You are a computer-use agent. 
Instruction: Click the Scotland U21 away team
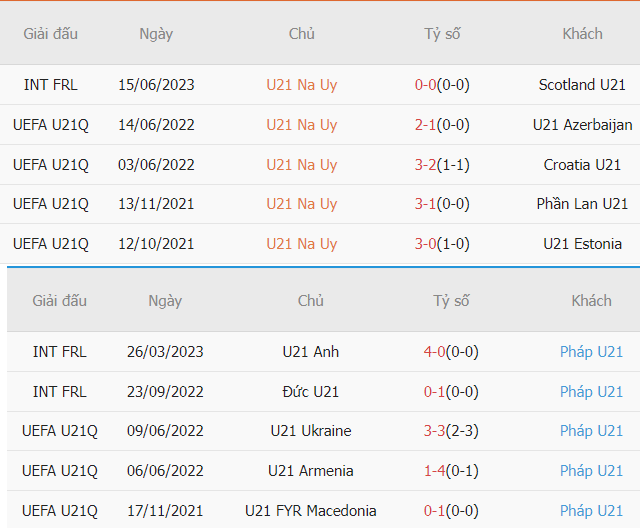(x=582, y=85)
